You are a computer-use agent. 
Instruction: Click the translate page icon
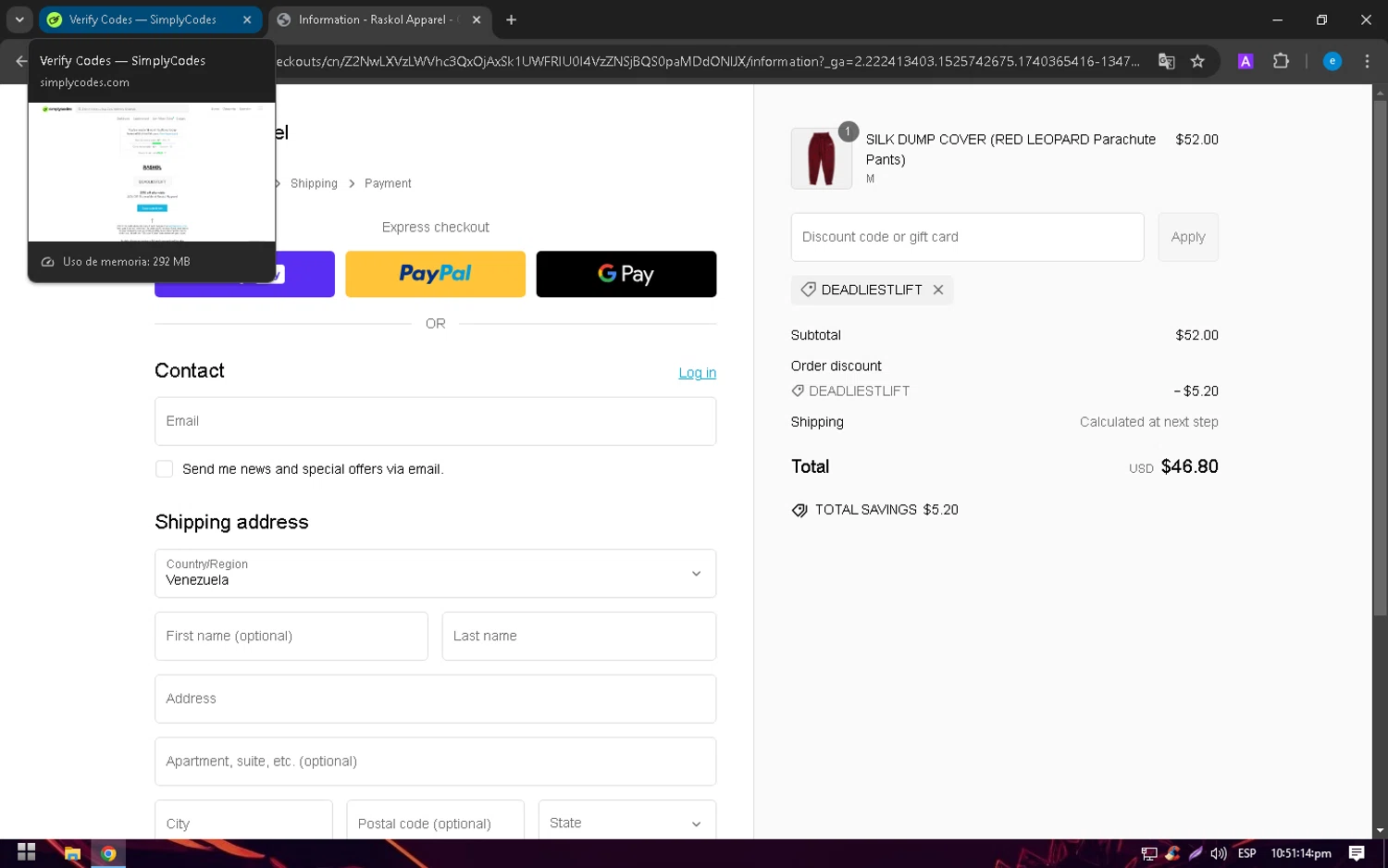(x=1167, y=61)
